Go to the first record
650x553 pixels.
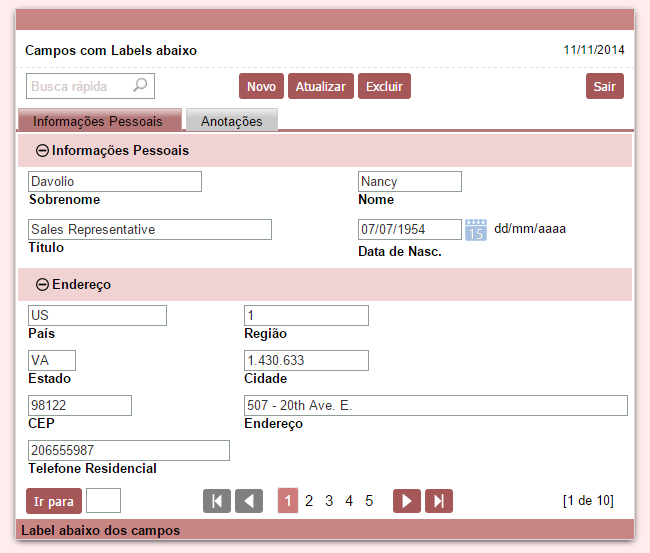point(217,501)
